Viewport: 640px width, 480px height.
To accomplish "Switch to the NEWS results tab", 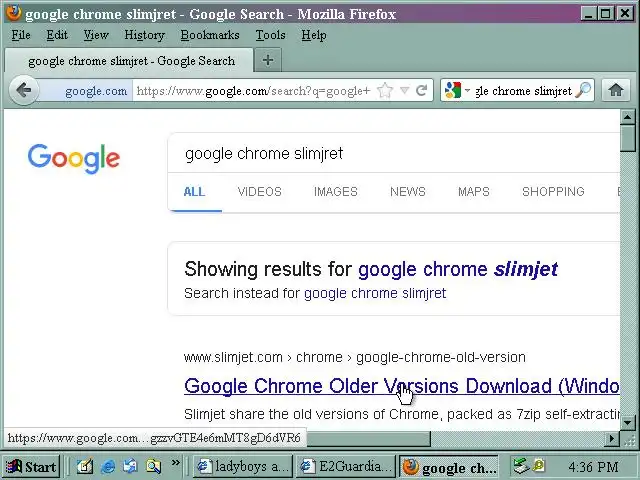I will tap(408, 191).
